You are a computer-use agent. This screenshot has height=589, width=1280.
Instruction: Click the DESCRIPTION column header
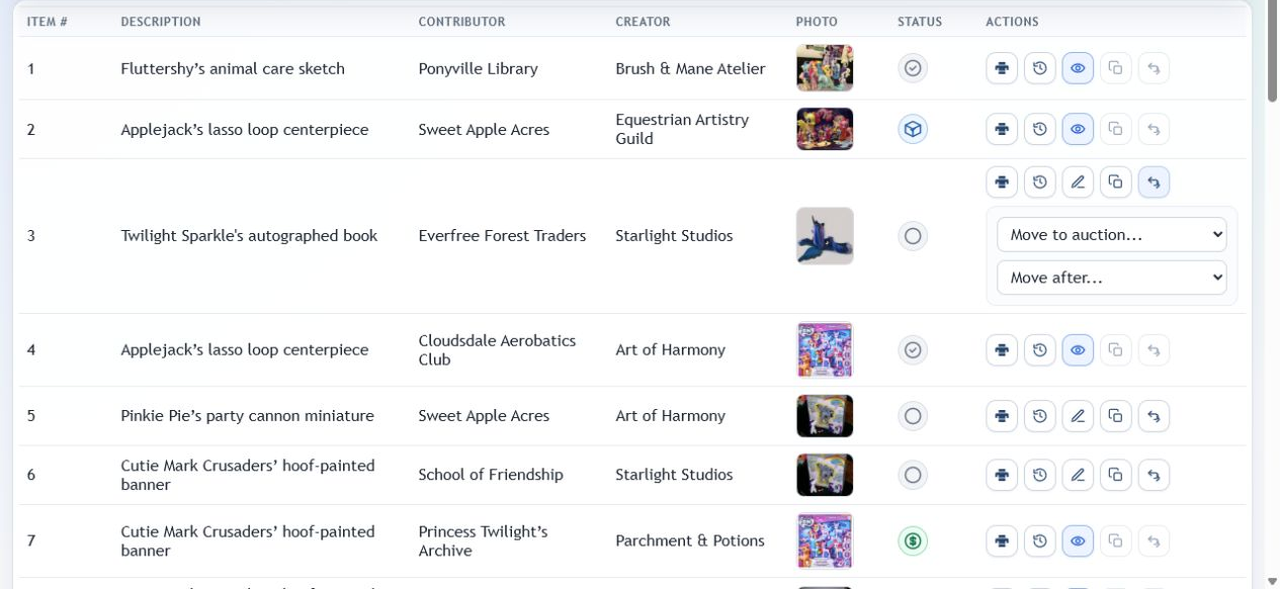[x=160, y=21]
